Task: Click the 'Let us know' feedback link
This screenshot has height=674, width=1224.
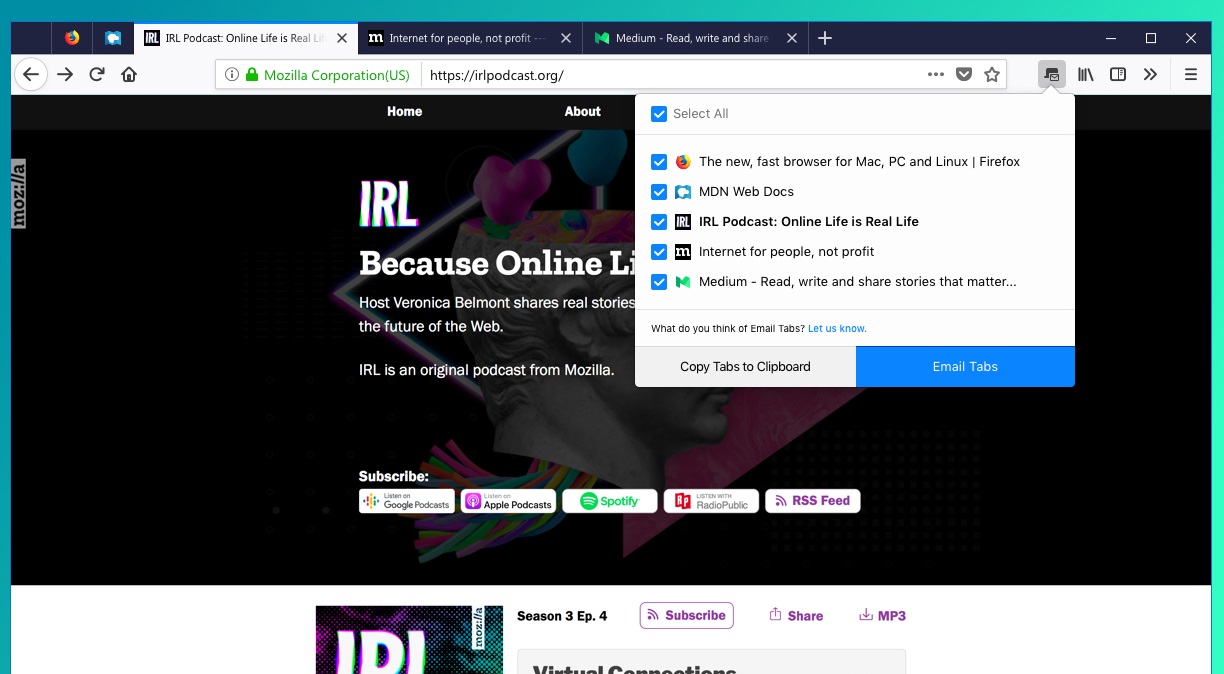Action: coord(837,328)
